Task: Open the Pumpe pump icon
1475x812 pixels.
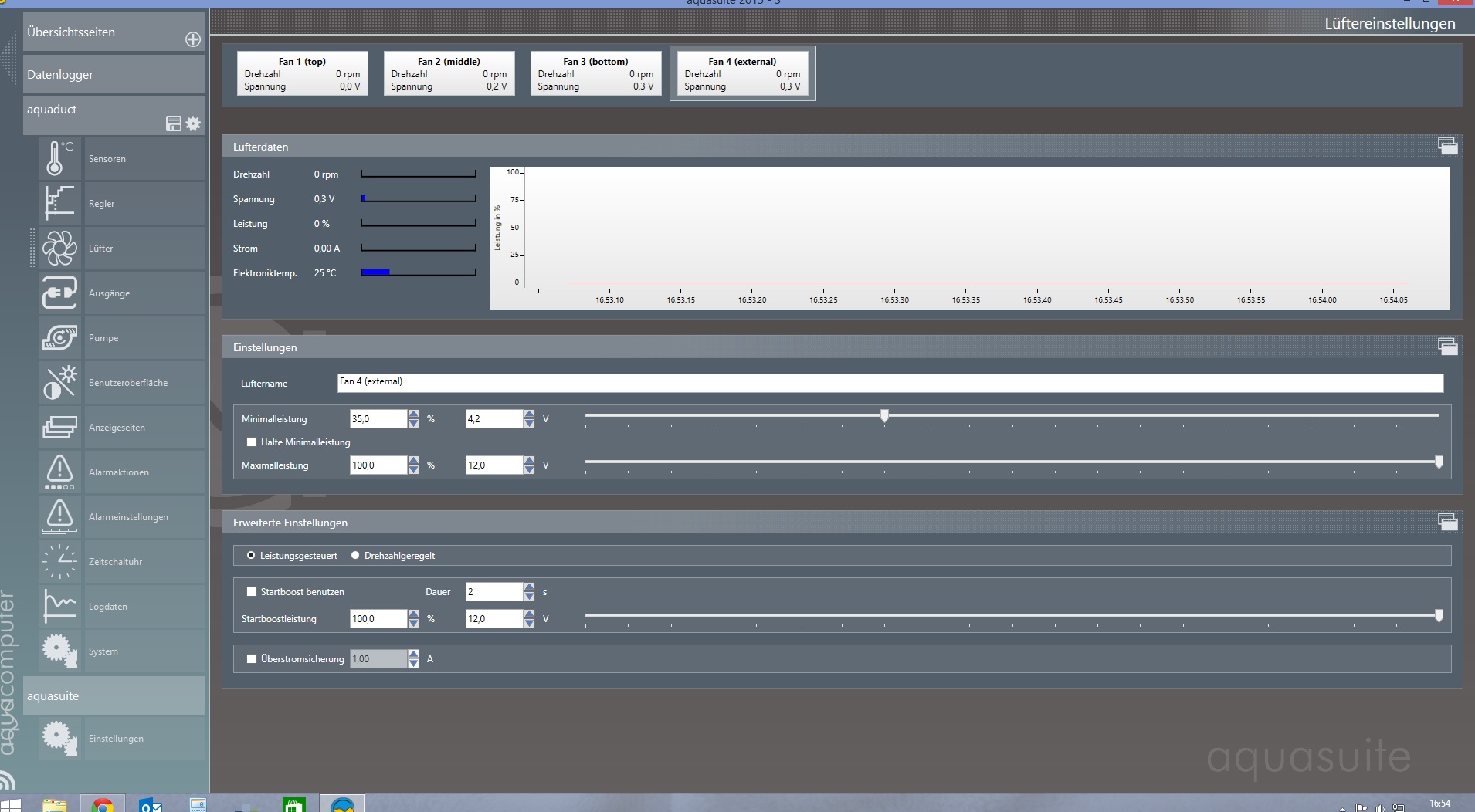Action: click(x=59, y=337)
